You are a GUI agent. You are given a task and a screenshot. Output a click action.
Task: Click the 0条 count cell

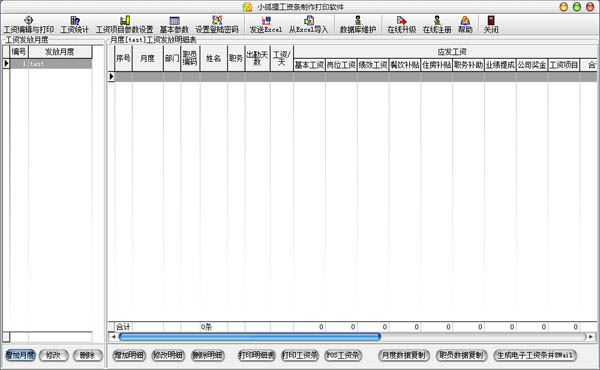(x=214, y=327)
